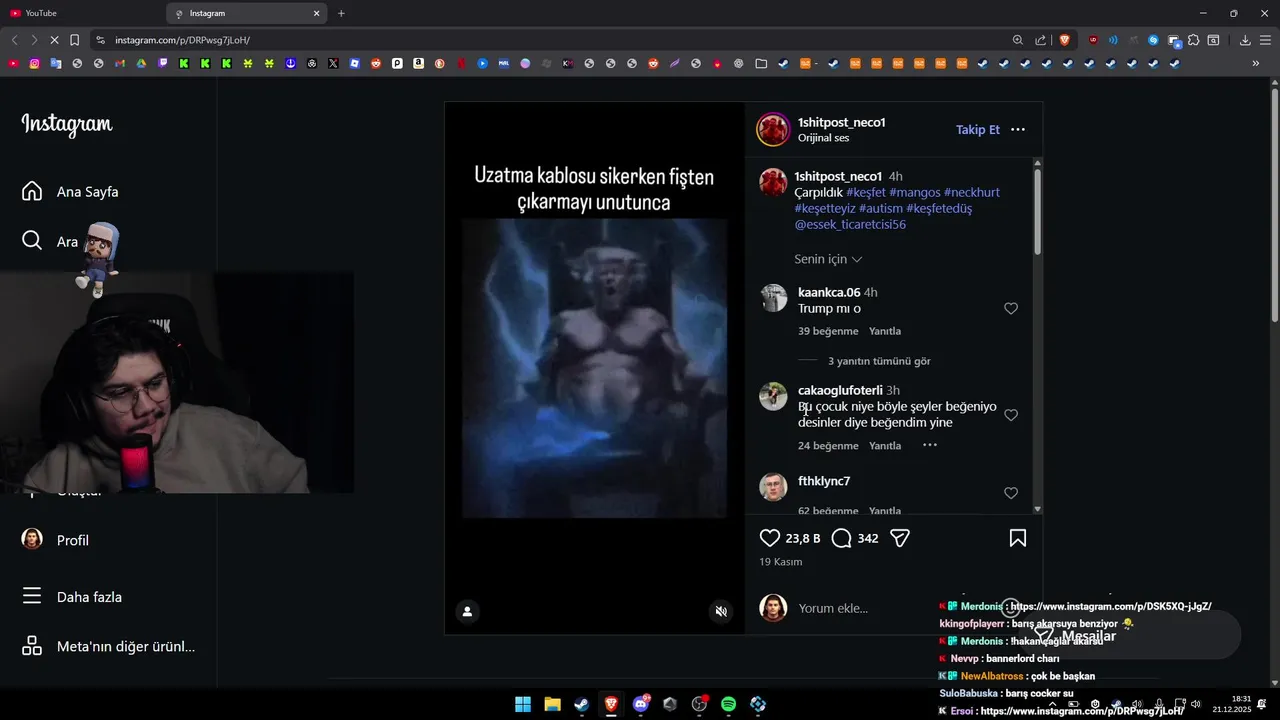Click the Instagram logo
Image resolution: width=1280 pixels, height=720 pixels.
tap(67, 124)
